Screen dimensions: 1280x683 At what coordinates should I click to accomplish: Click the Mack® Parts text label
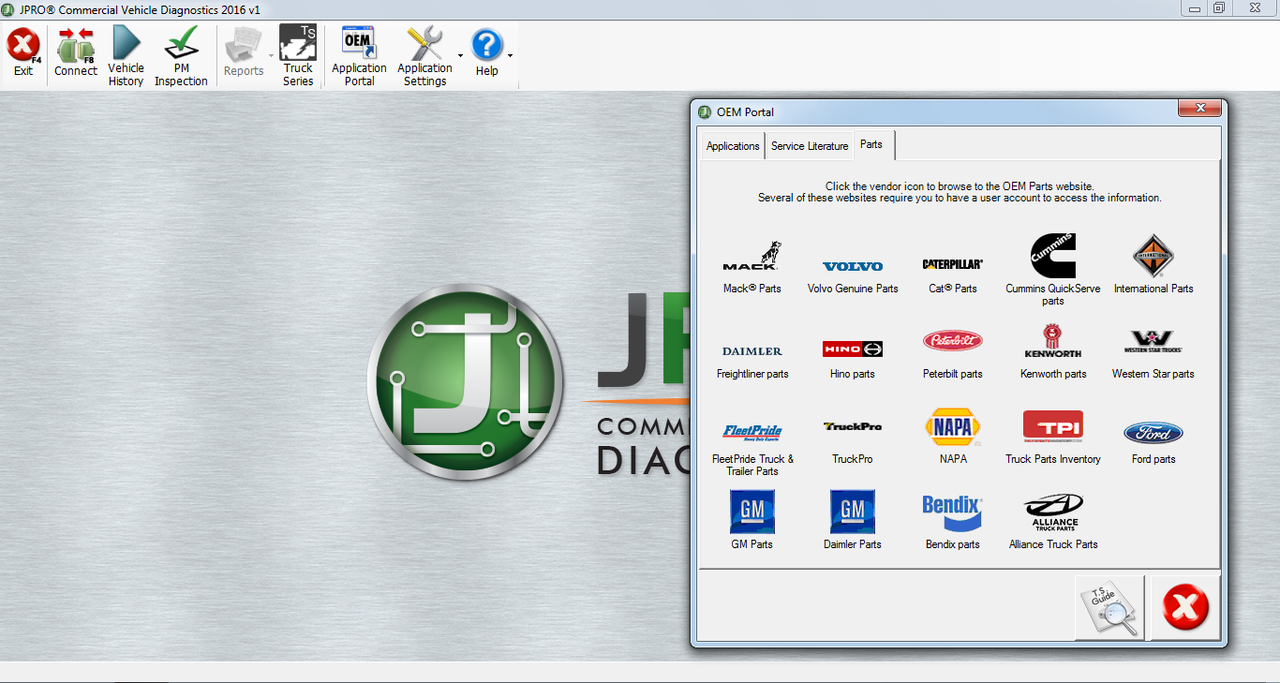pos(752,289)
